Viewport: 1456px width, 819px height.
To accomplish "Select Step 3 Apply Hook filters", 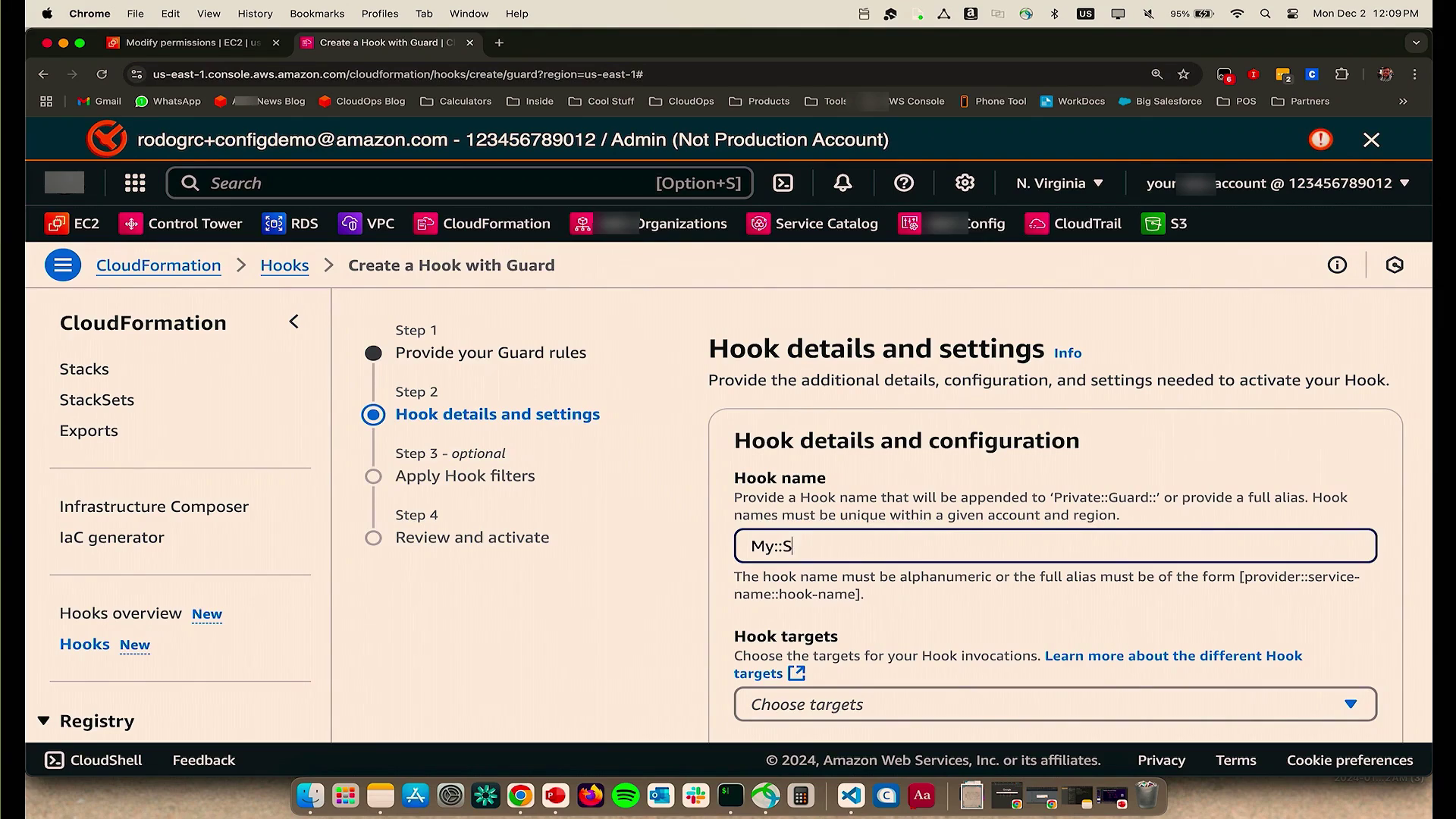I will [465, 476].
